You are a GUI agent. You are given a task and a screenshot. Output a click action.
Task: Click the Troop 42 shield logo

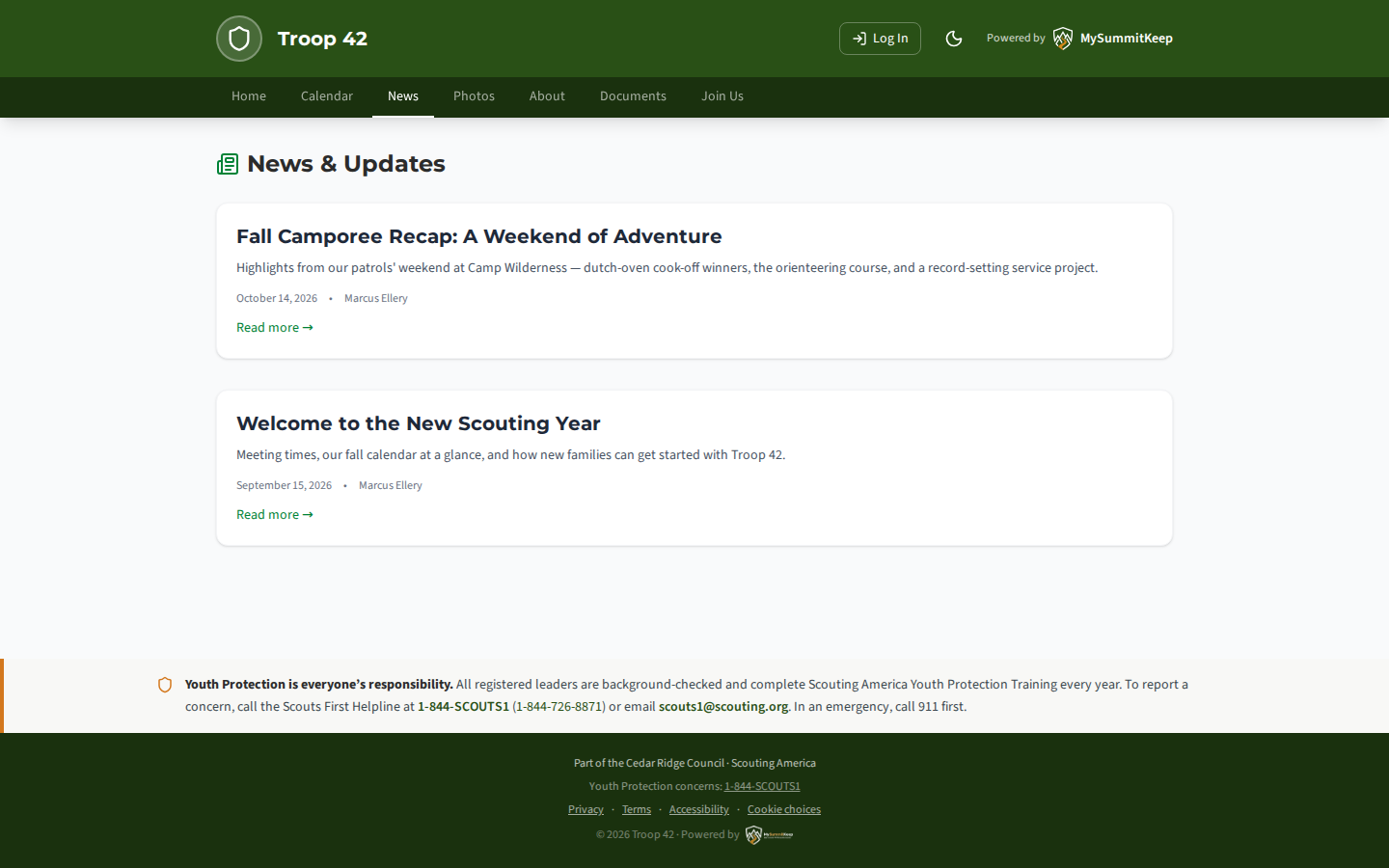[x=239, y=39]
